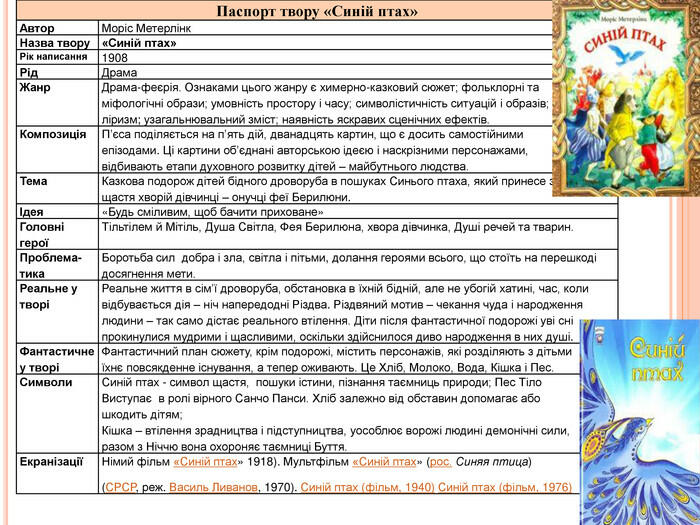Click the «Символи» row label
This screenshot has width=700, height=525.
tap(46, 383)
